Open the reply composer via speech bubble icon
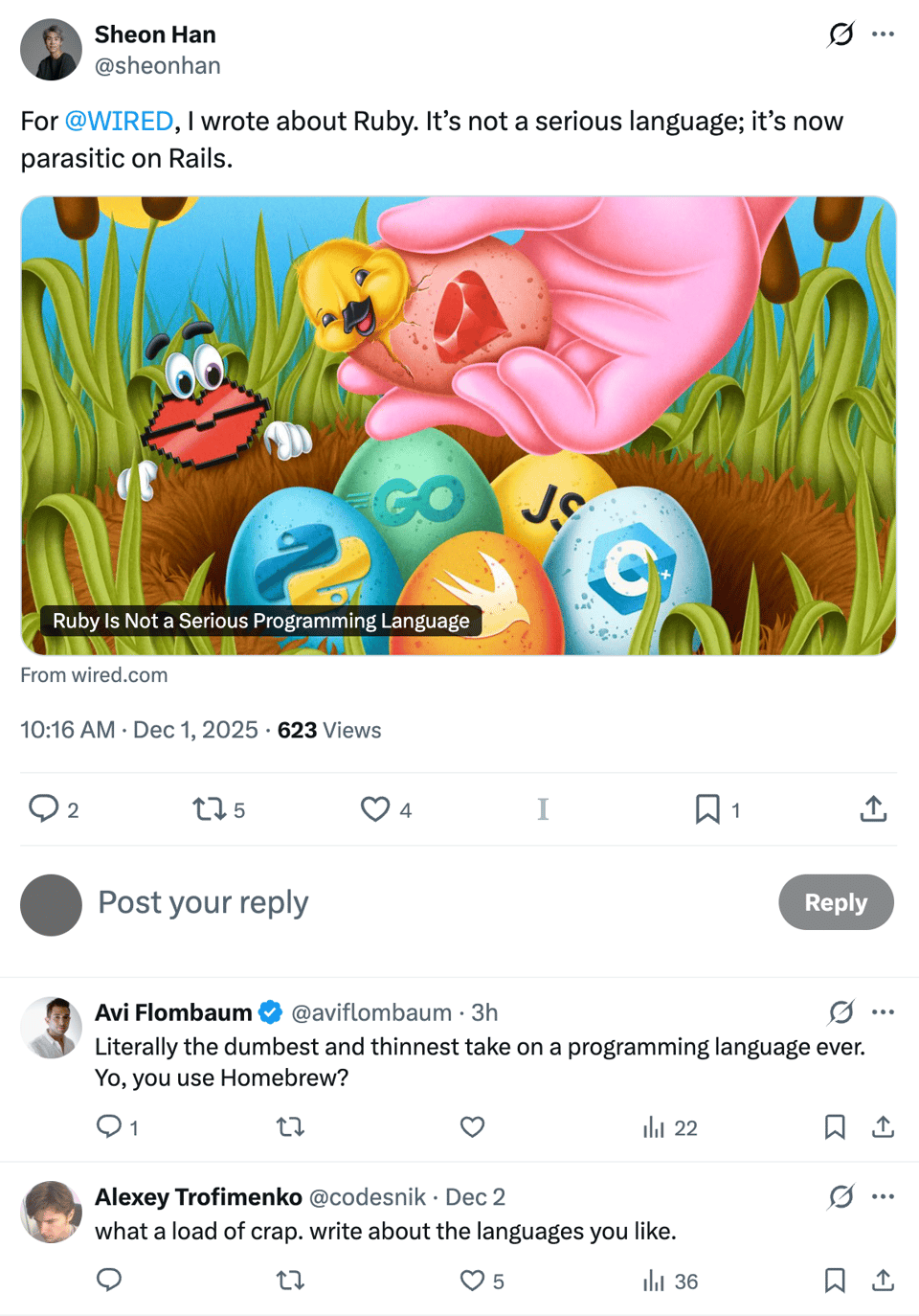The height and width of the screenshot is (1316, 919). [44, 809]
